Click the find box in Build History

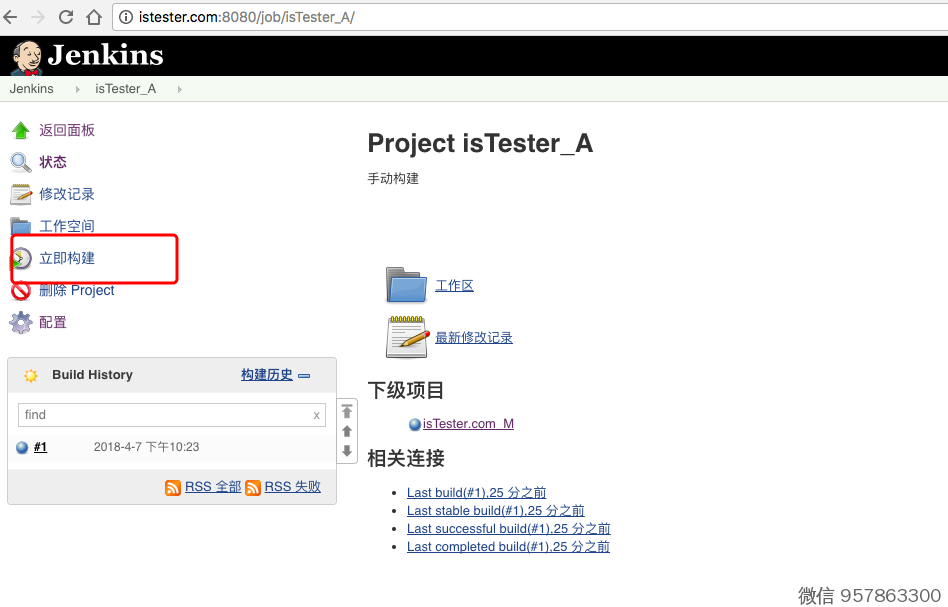tap(165, 415)
